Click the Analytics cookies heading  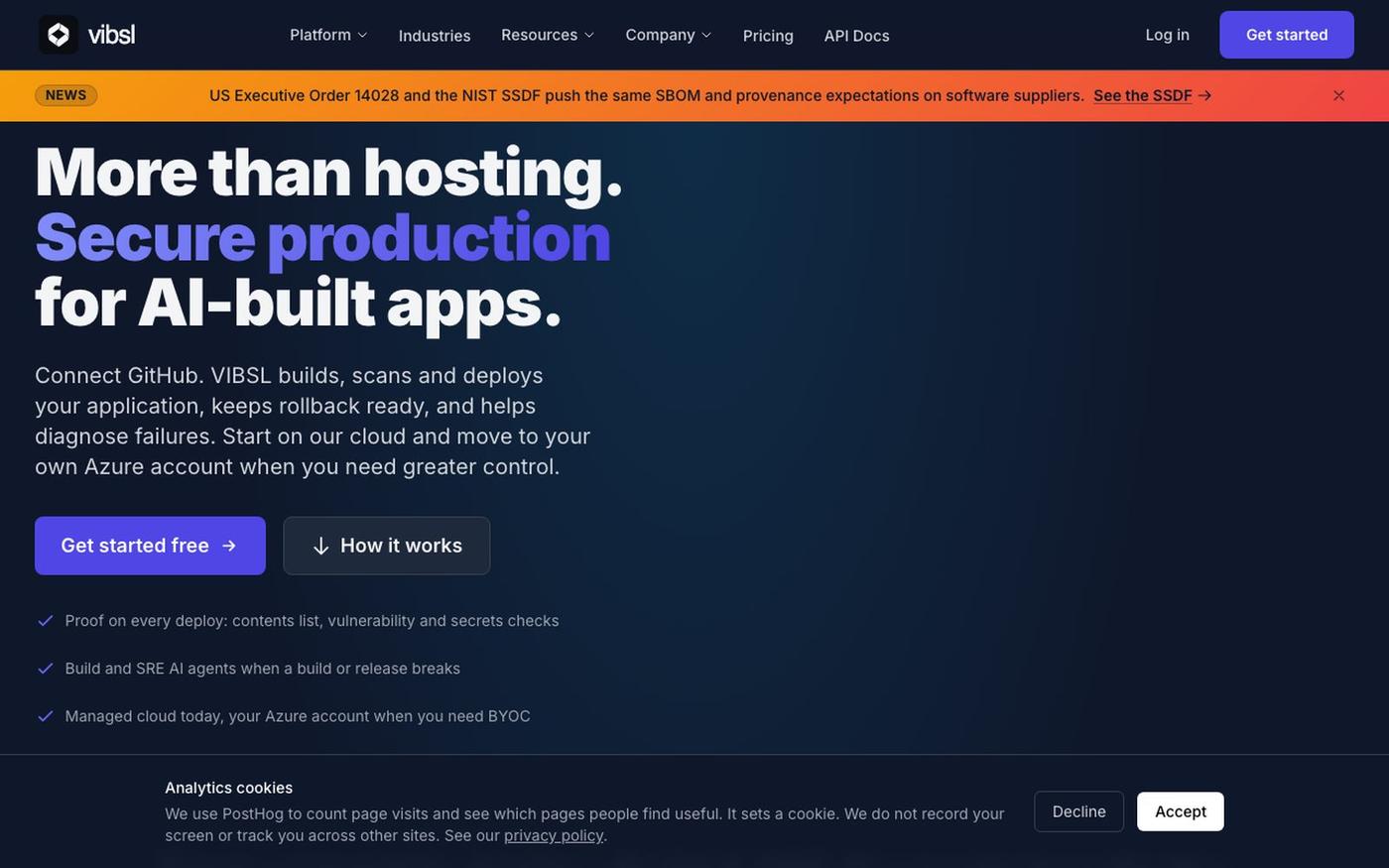click(228, 788)
